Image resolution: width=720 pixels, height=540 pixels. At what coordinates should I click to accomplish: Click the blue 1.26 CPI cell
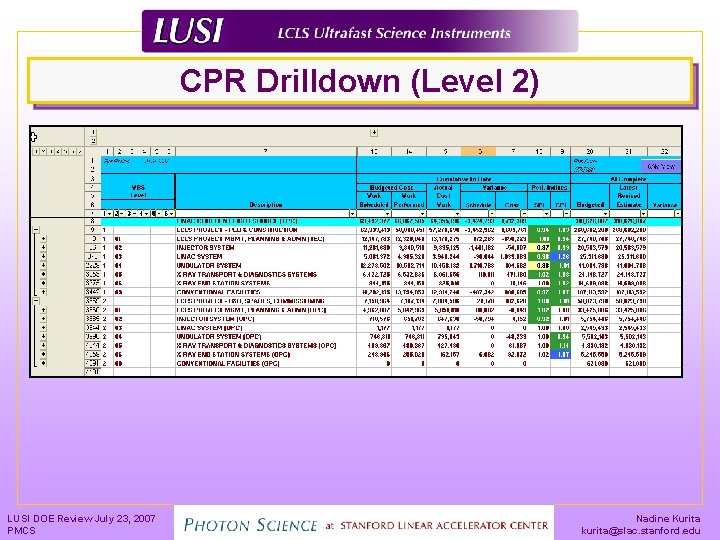coord(561,256)
